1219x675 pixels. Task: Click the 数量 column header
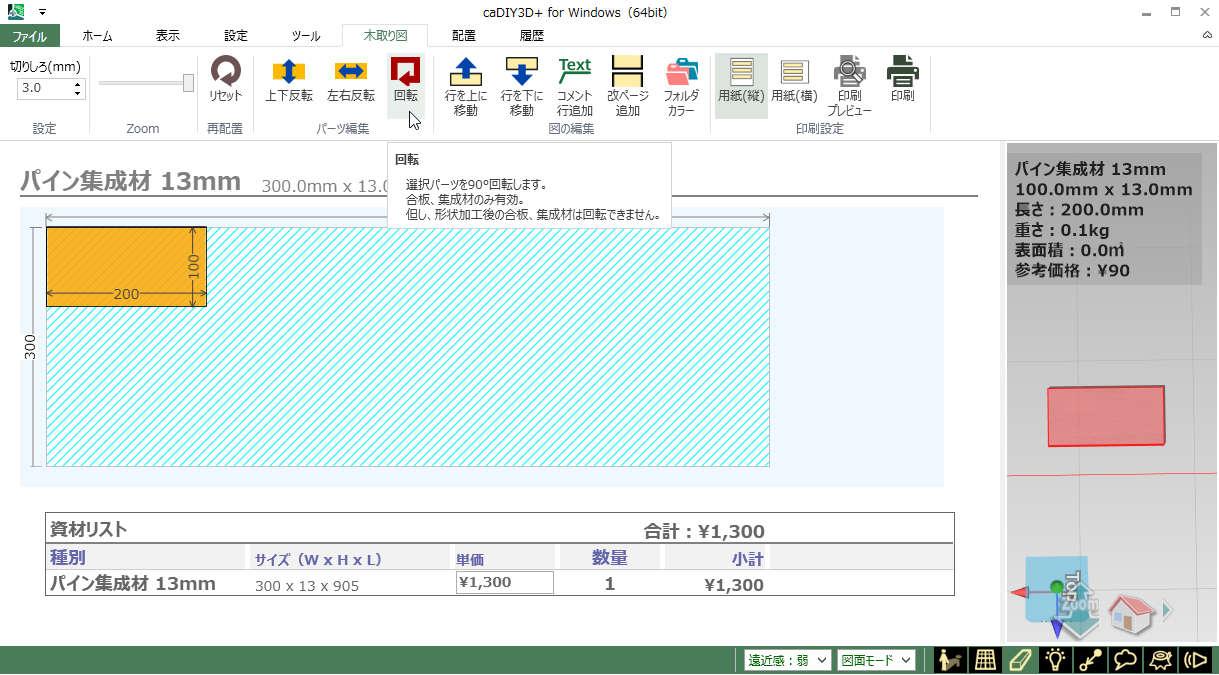pyautogui.click(x=610, y=558)
